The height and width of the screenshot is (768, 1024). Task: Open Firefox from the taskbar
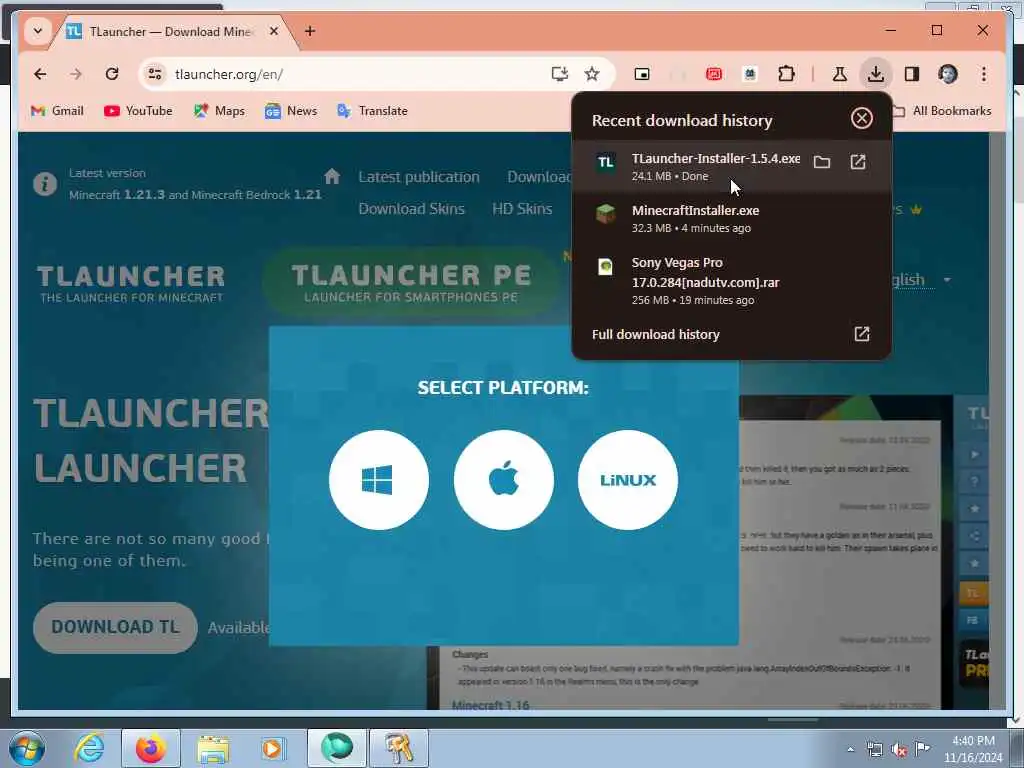click(x=151, y=748)
